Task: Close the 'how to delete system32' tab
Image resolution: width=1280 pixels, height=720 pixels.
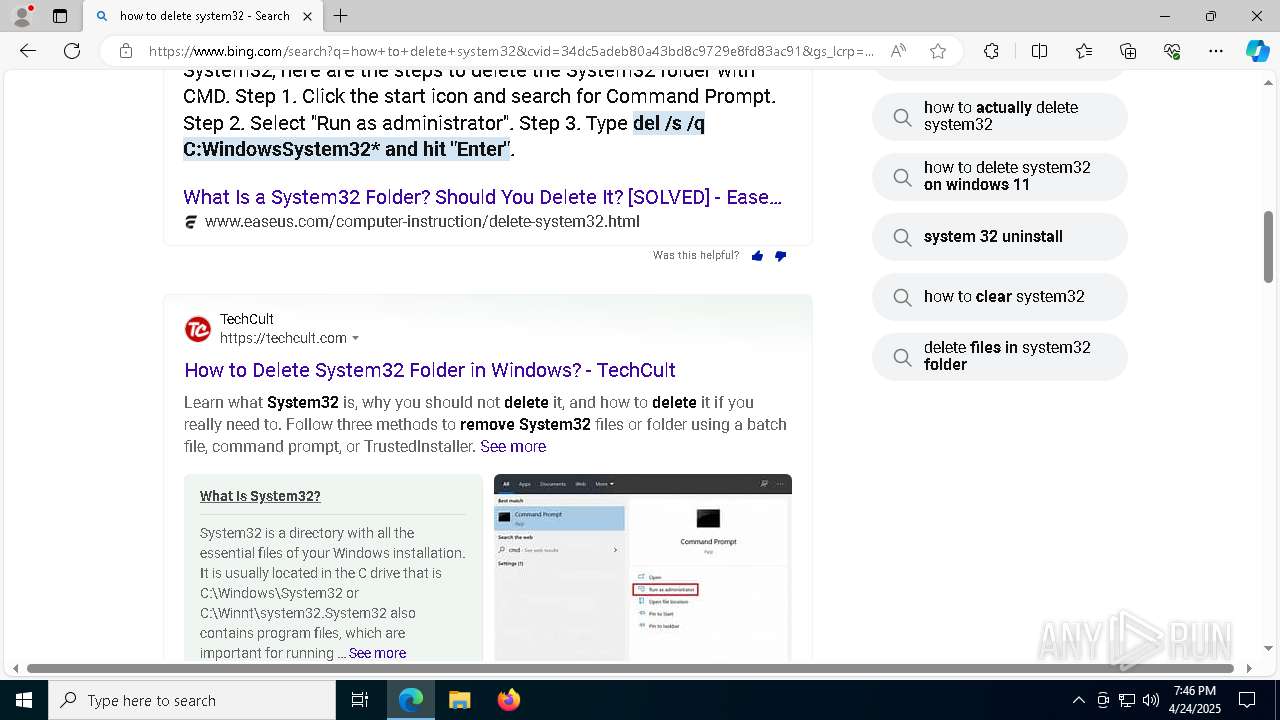Action: 307,16
